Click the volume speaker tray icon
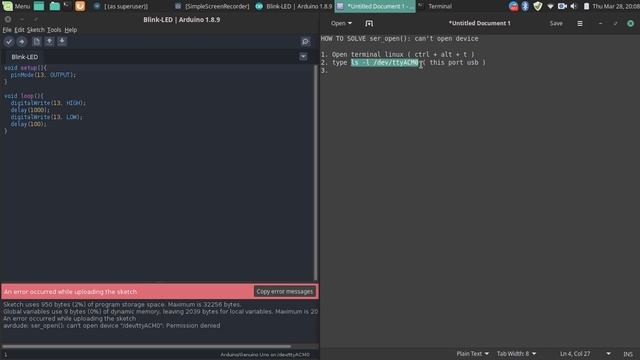 point(573,6)
